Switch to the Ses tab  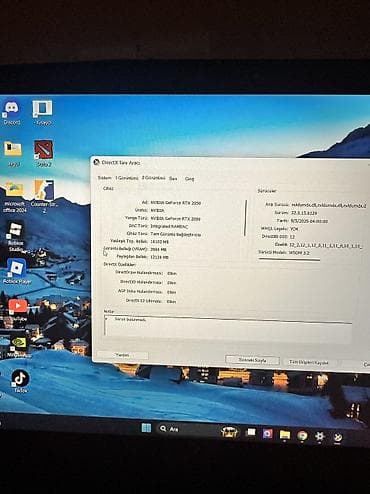tap(173, 179)
